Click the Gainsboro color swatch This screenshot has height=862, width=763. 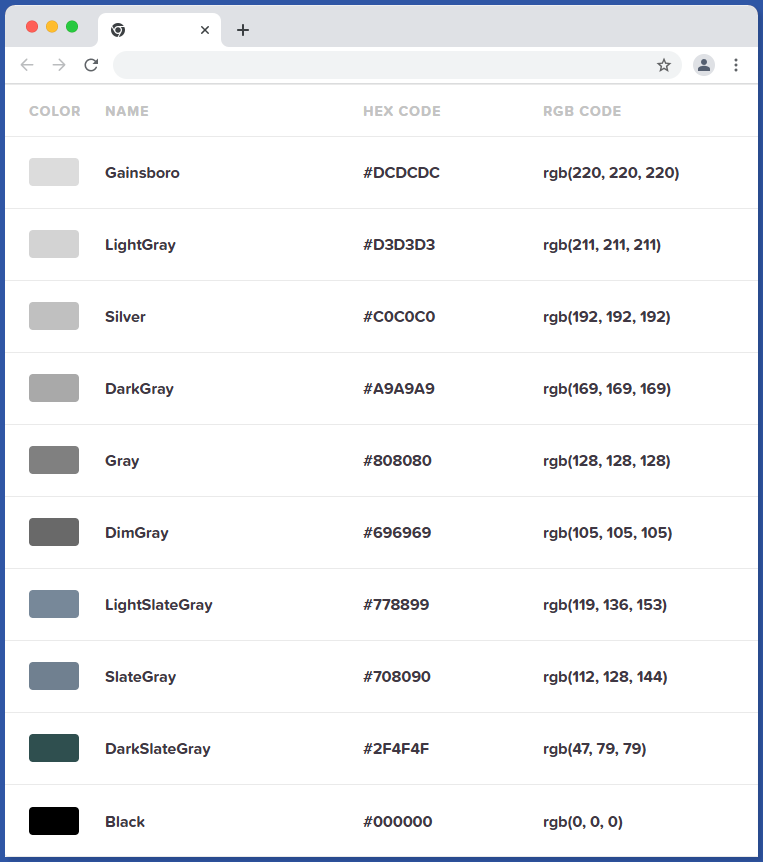[x=54, y=172]
